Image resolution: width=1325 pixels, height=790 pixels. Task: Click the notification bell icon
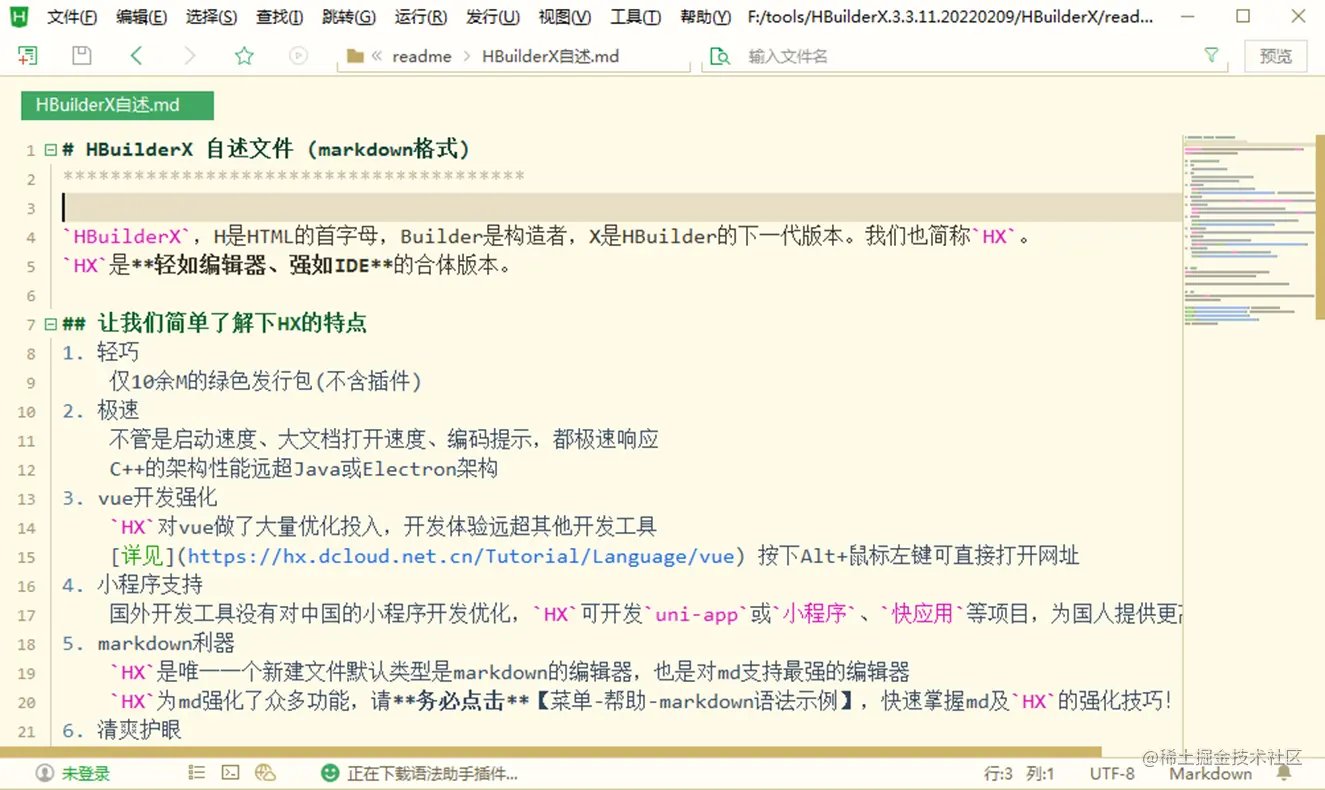click(x=1284, y=773)
